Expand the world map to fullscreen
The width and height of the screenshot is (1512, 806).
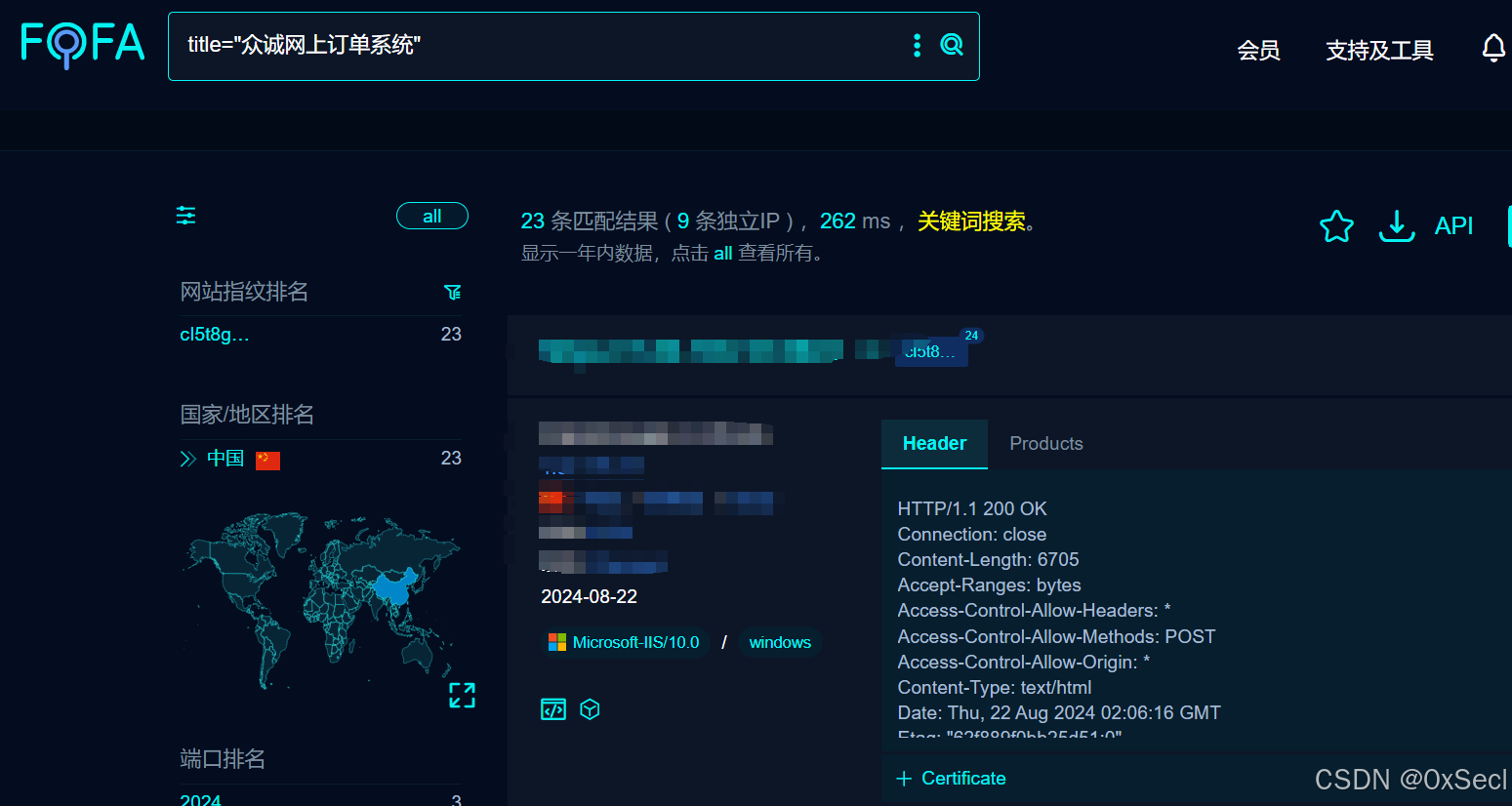click(462, 694)
